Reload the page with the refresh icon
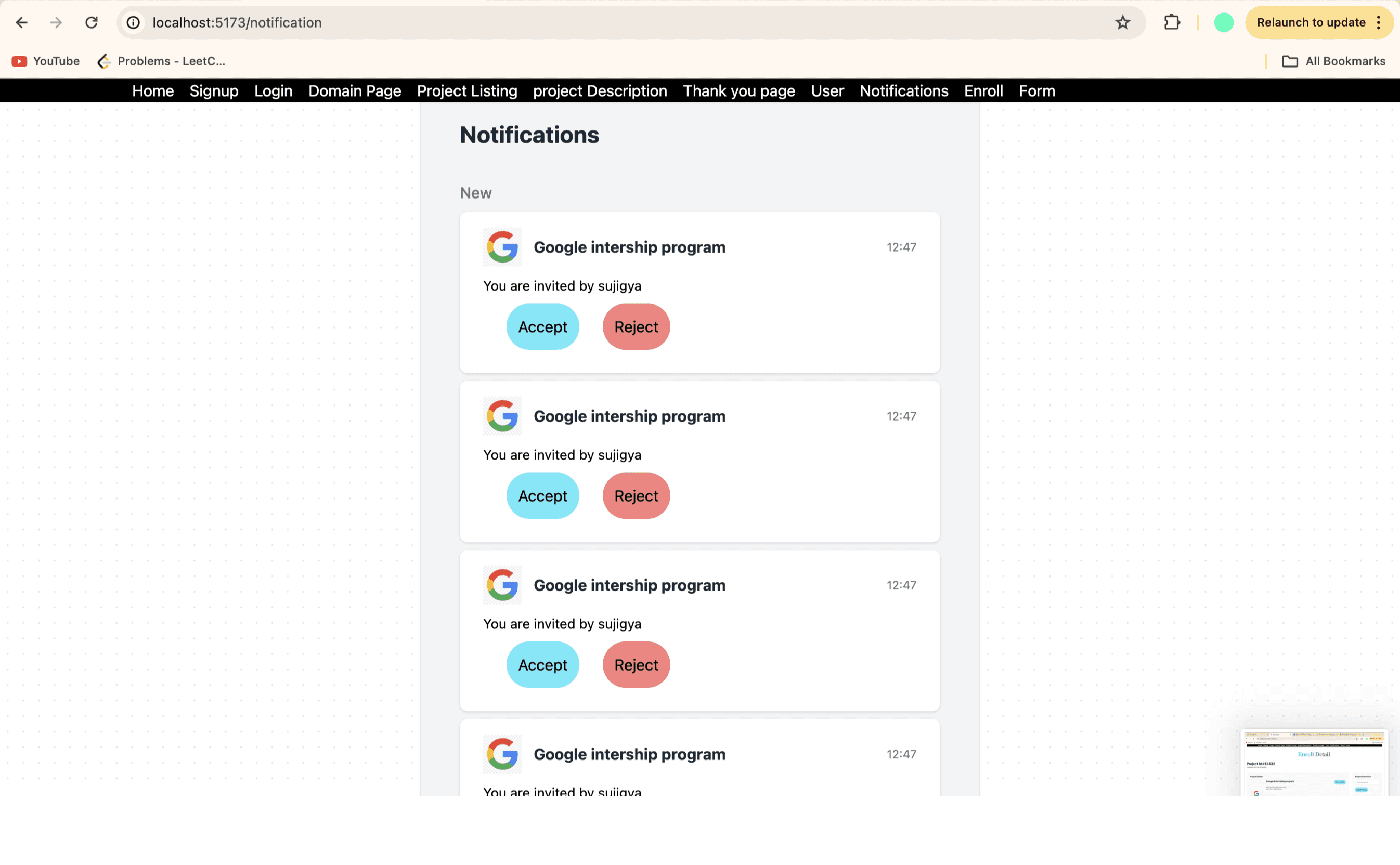 (92, 22)
